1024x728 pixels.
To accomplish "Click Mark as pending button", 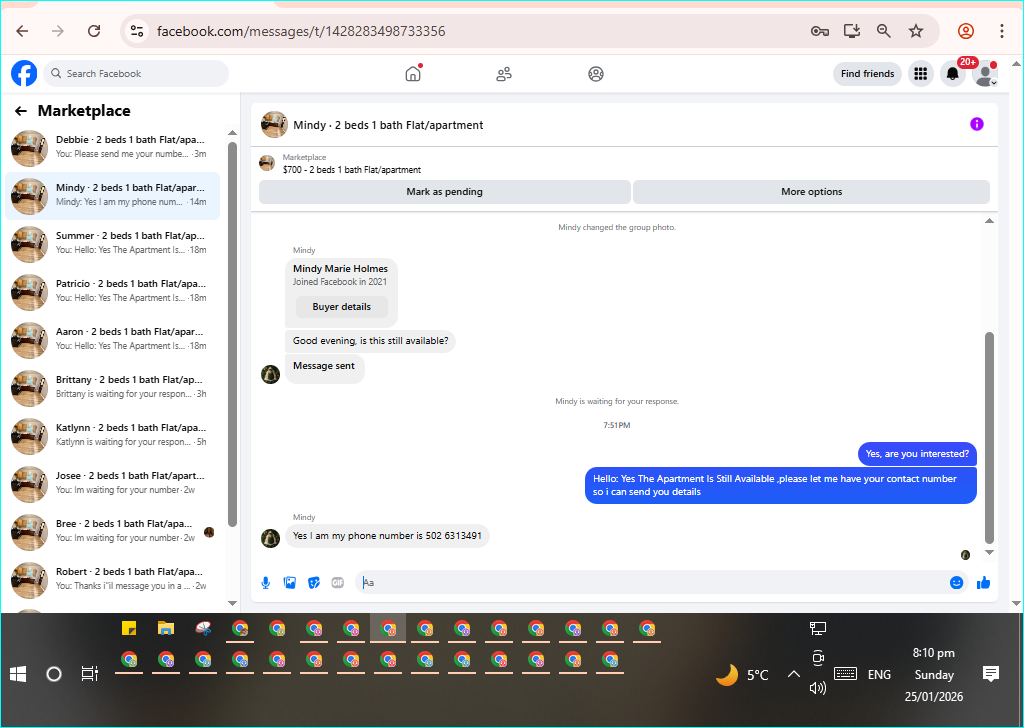I will [445, 192].
